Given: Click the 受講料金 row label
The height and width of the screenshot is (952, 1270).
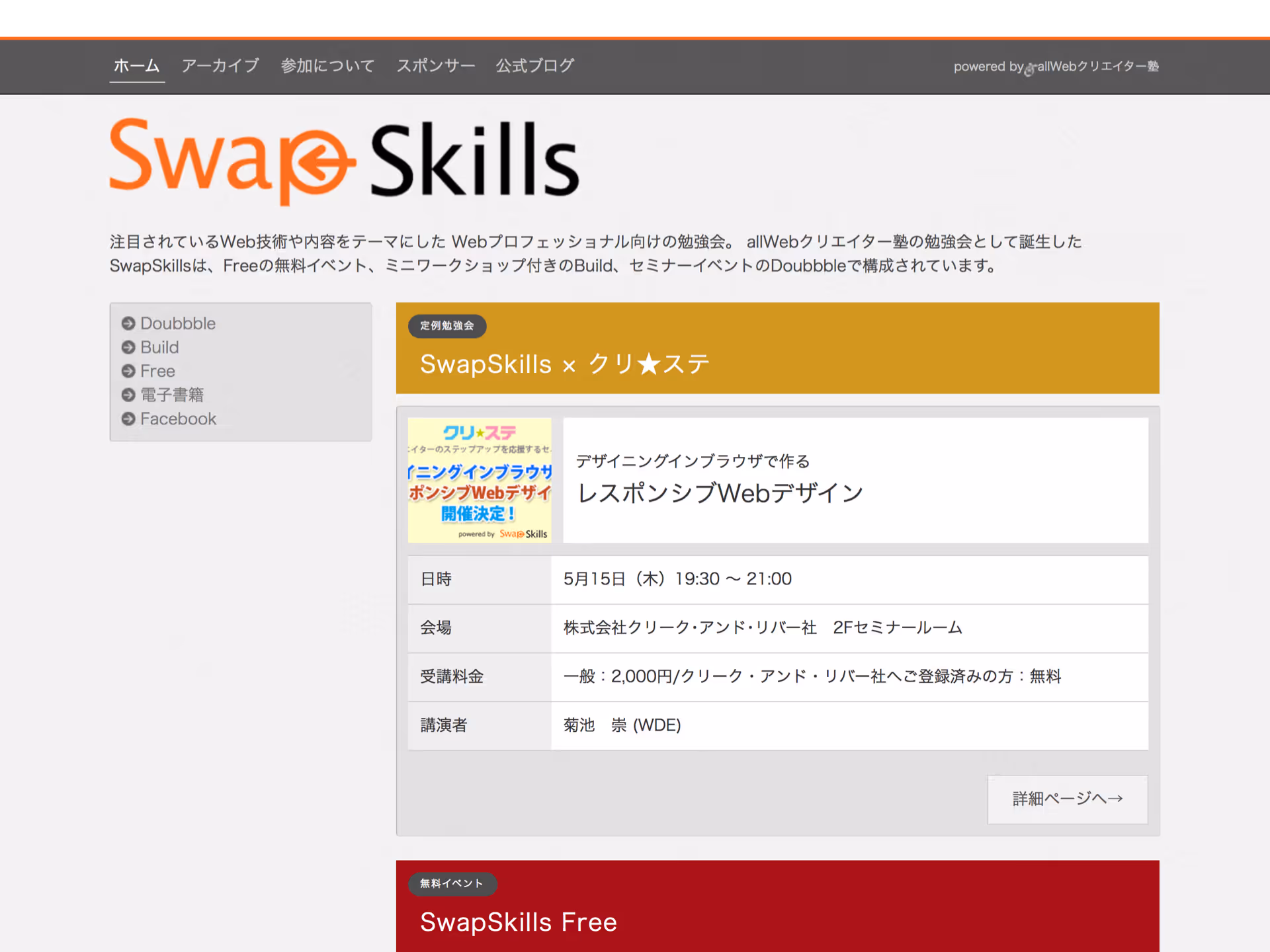Looking at the screenshot, I should coord(452,676).
